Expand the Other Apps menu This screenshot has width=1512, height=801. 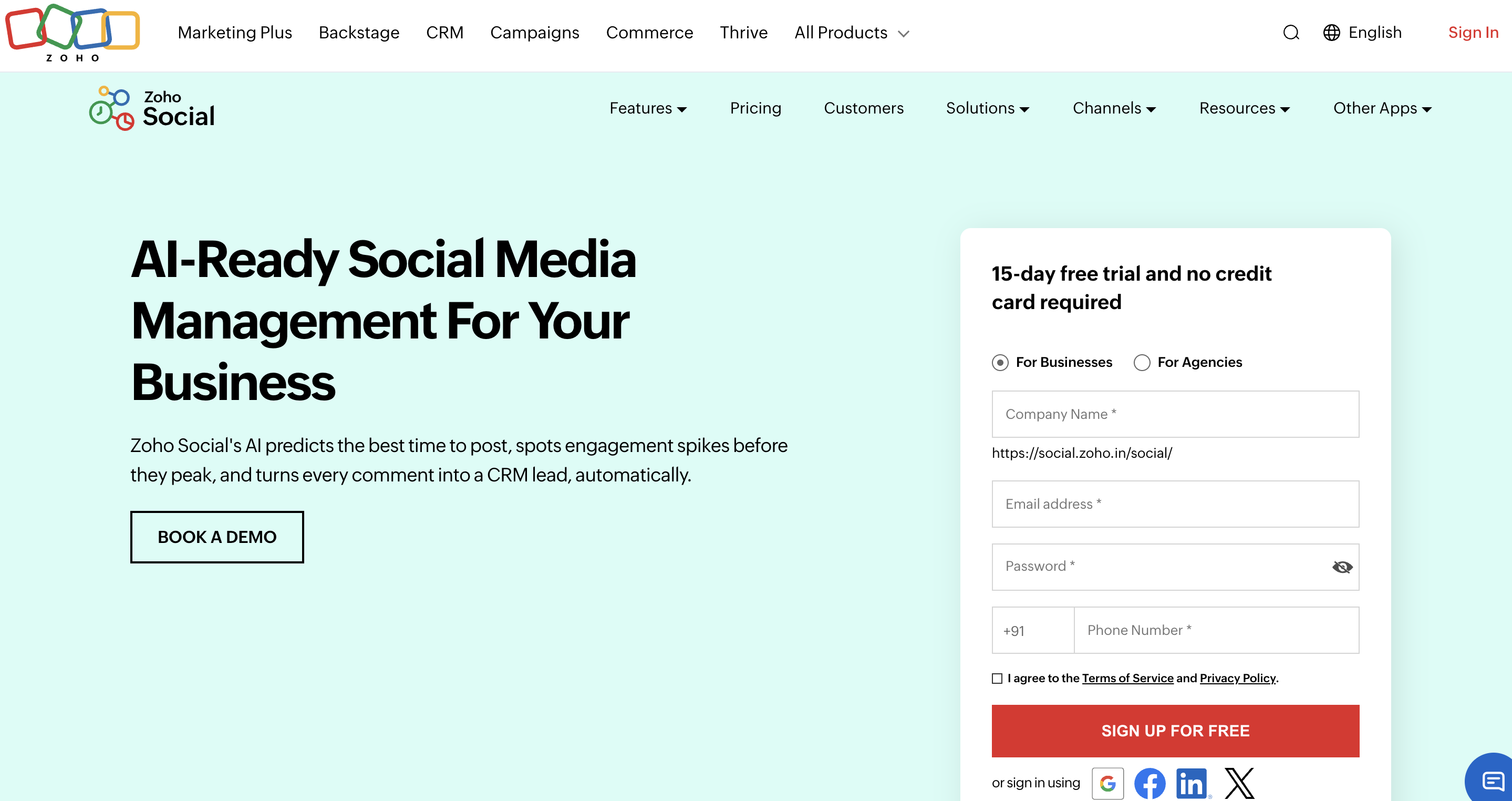pos(1382,108)
